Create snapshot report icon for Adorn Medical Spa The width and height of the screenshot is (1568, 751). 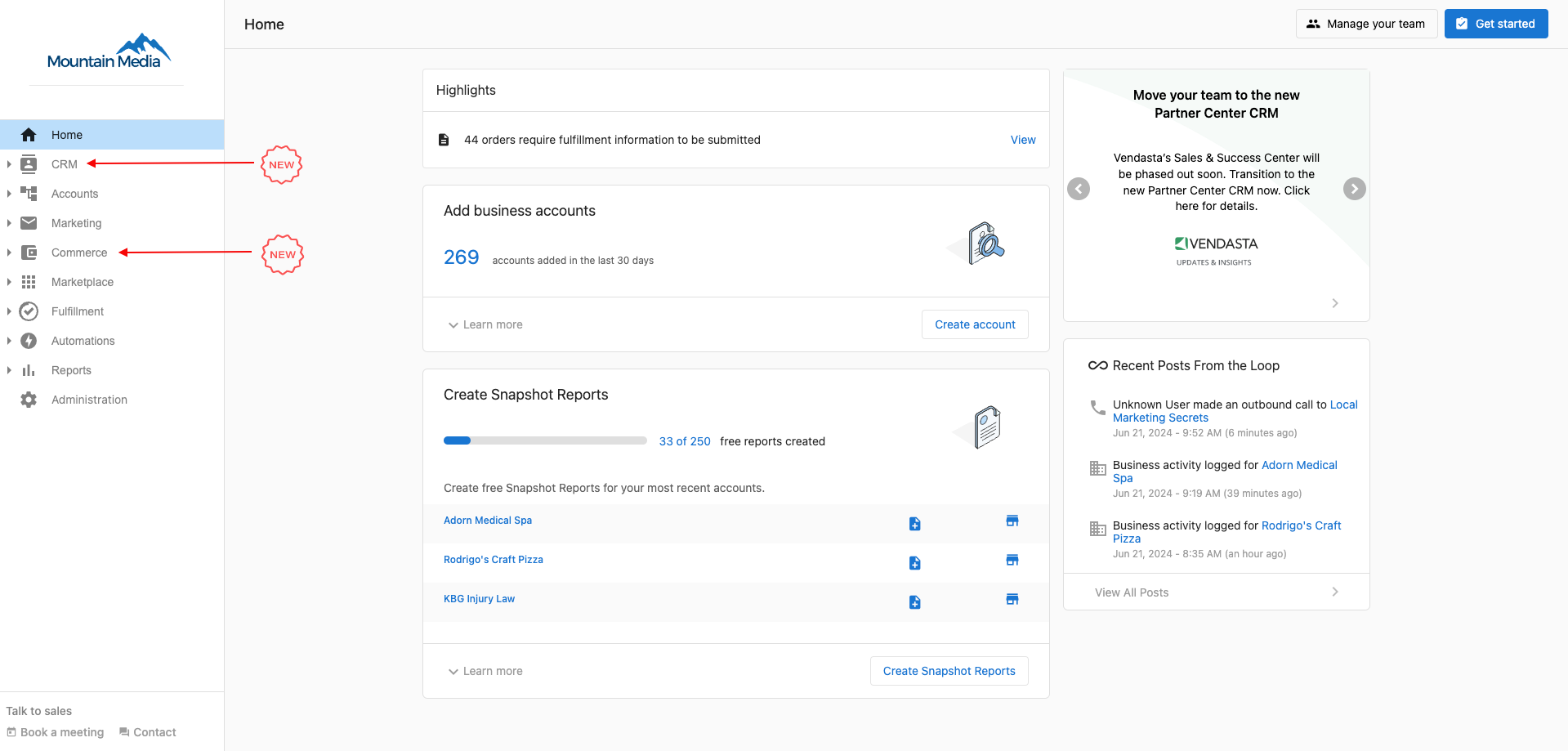(915, 524)
